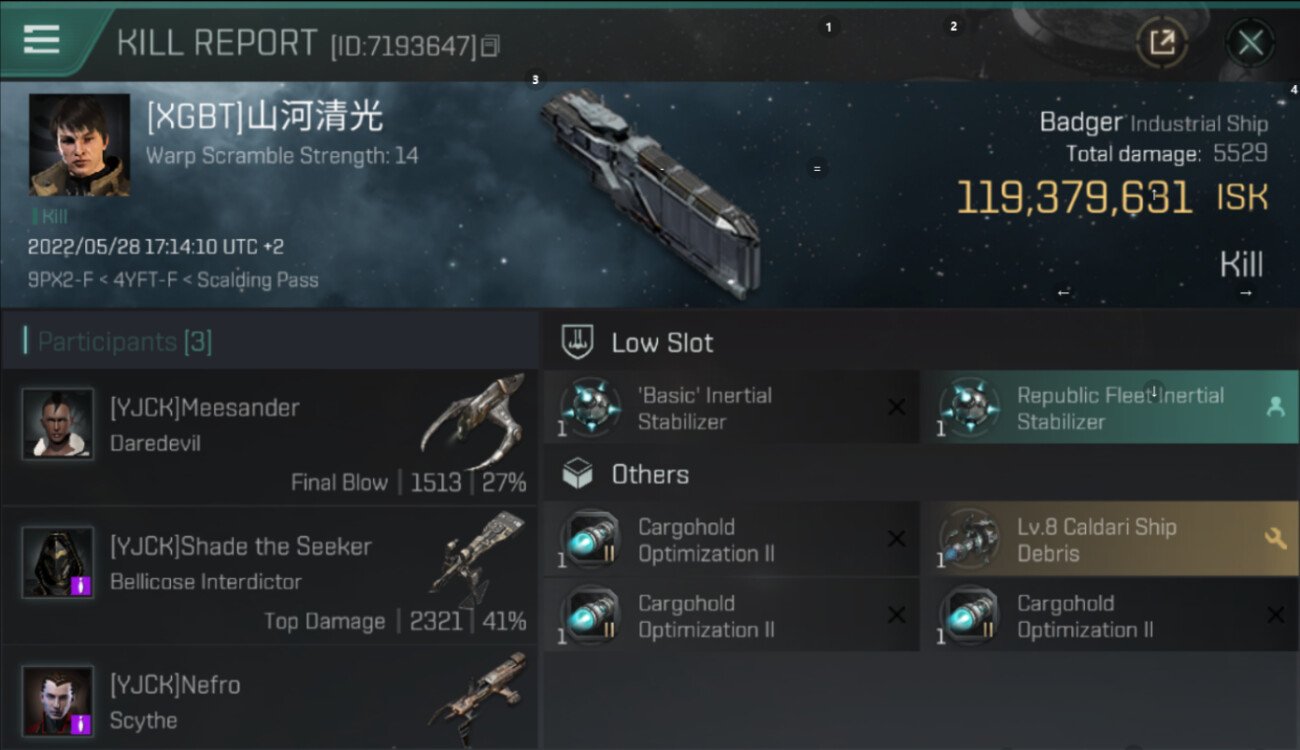The height and width of the screenshot is (750, 1300).
Task: Click the share export icon
Action: (1162, 42)
